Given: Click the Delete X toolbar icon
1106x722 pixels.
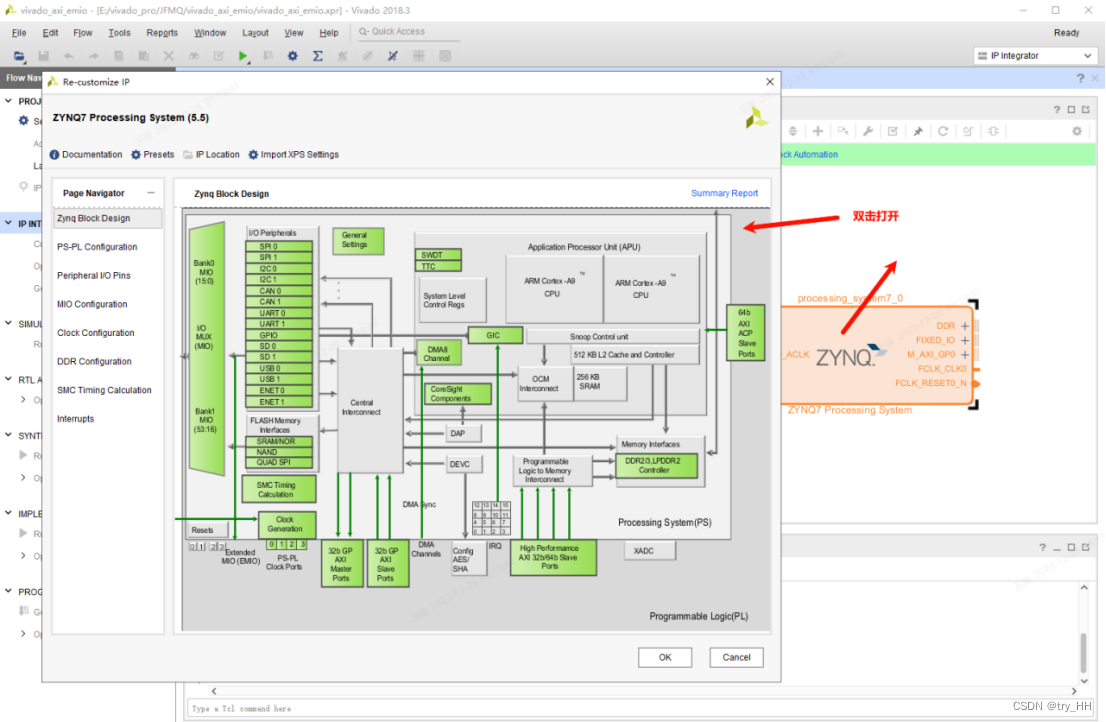Looking at the screenshot, I should click(x=169, y=56).
